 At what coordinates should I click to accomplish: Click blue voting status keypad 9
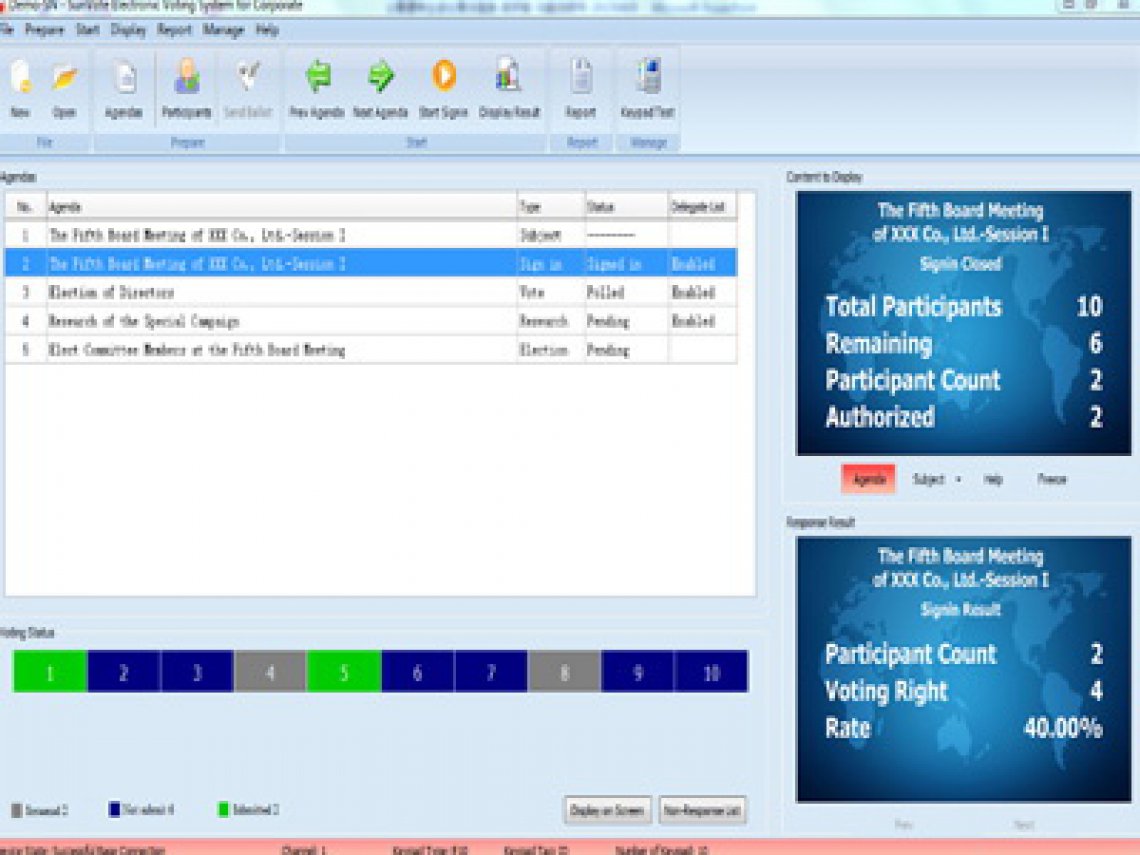(638, 671)
